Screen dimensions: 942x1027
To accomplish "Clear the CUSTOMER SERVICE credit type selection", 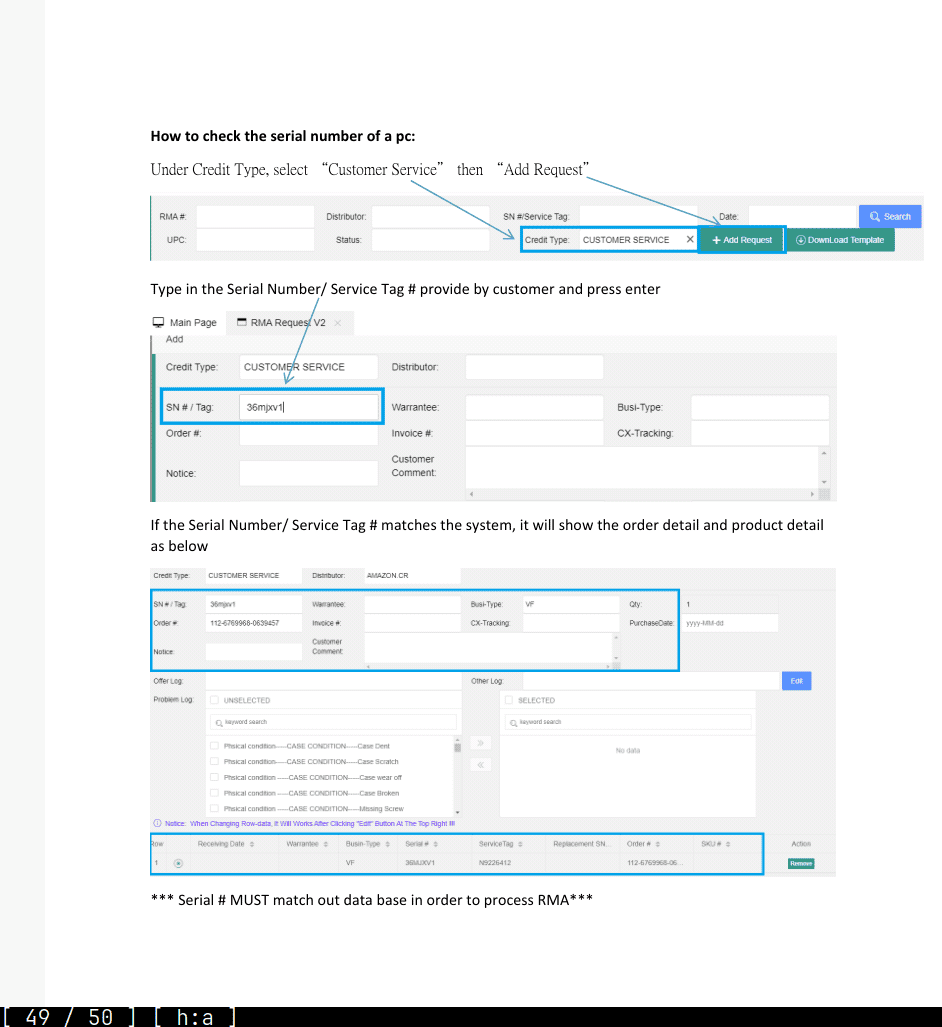I will click(690, 239).
